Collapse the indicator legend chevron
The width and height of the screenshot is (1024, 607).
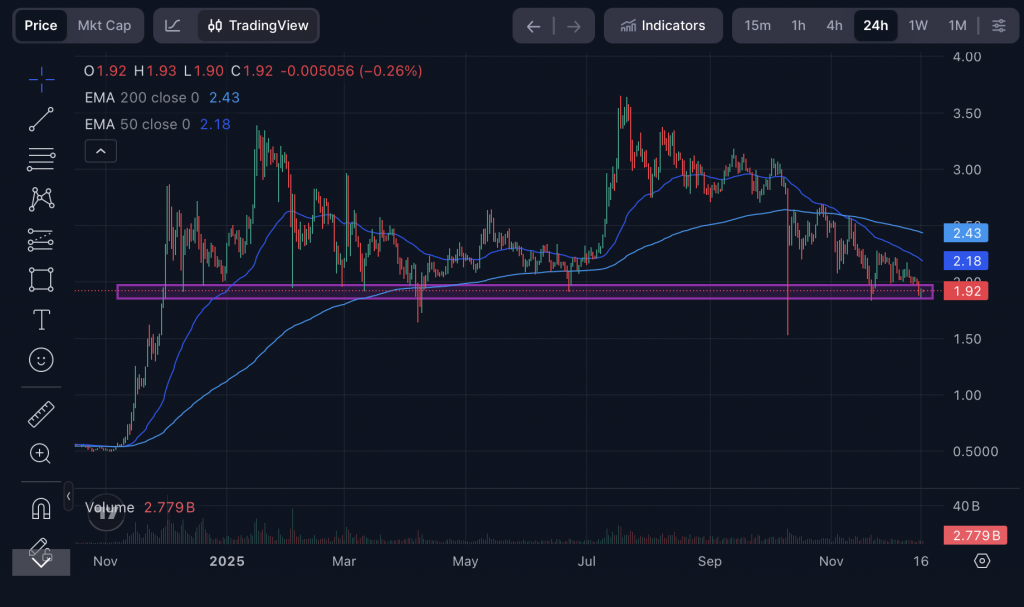click(x=101, y=151)
